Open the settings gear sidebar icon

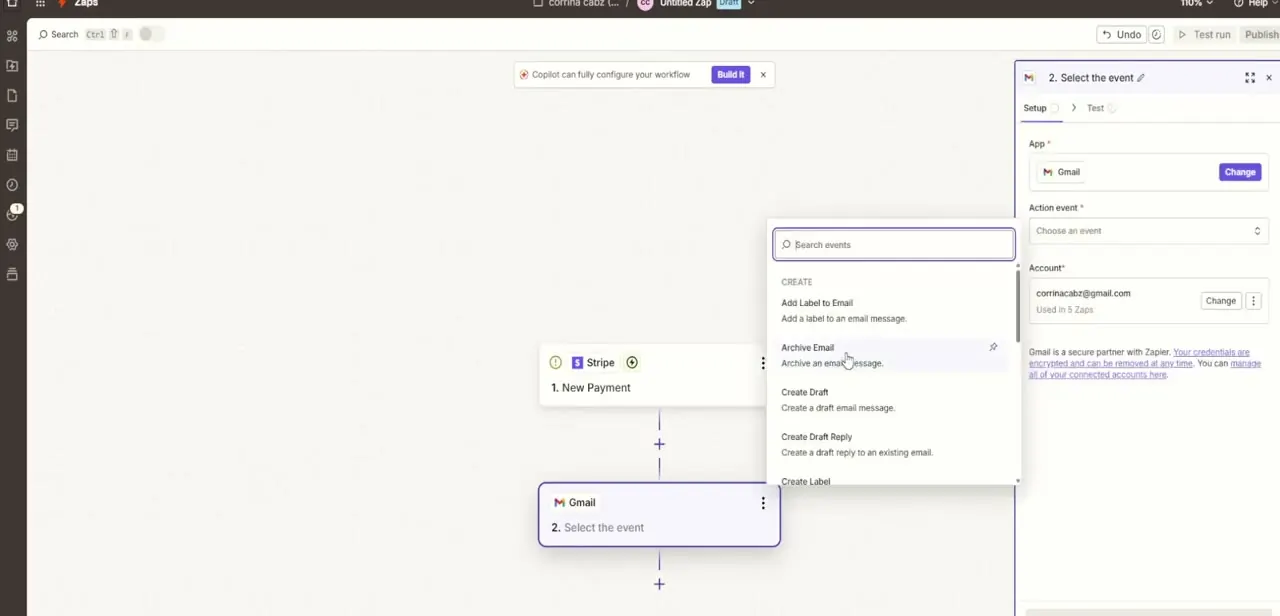12,244
